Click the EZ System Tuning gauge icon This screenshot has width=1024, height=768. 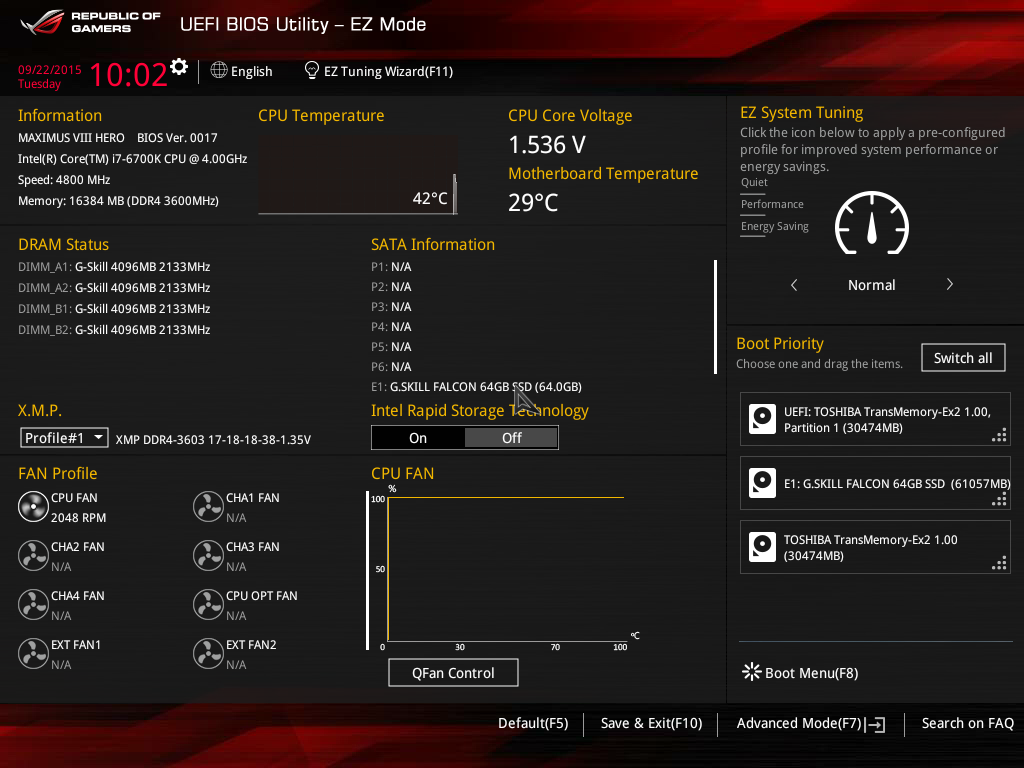pyautogui.click(x=872, y=223)
